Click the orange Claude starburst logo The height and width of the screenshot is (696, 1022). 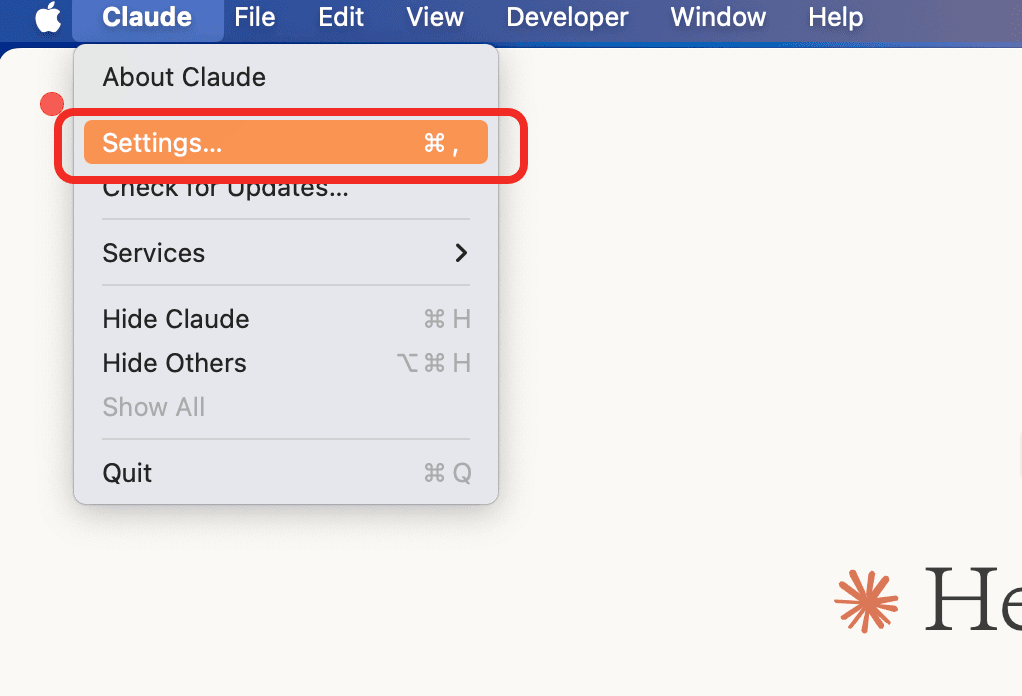pyautogui.click(x=866, y=601)
